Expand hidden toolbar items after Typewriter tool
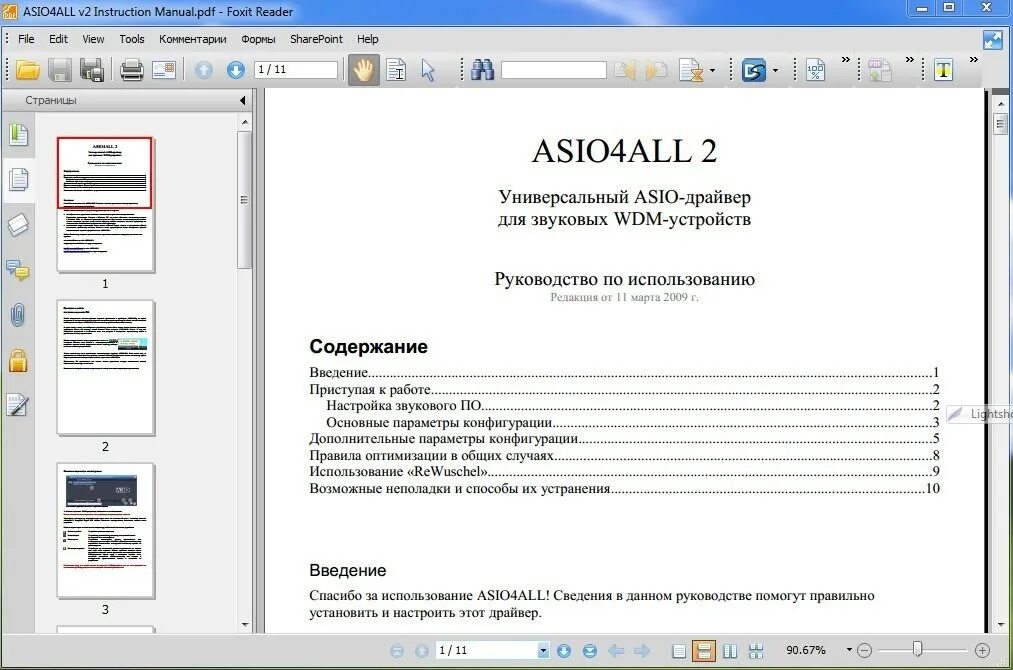 click(974, 59)
